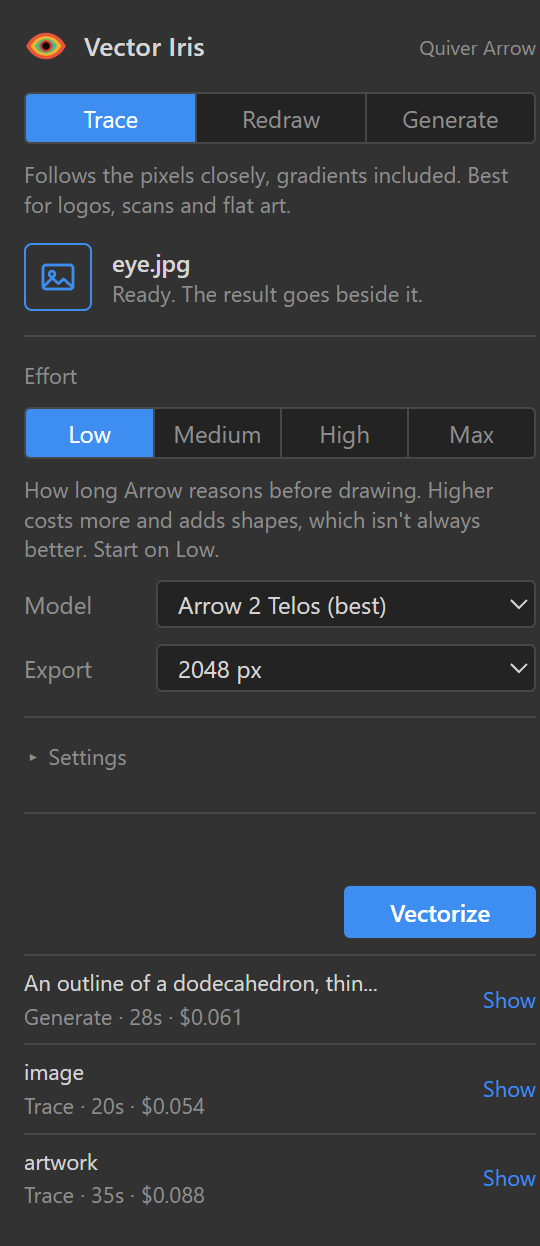Open the Export size dropdown

tap(346, 669)
